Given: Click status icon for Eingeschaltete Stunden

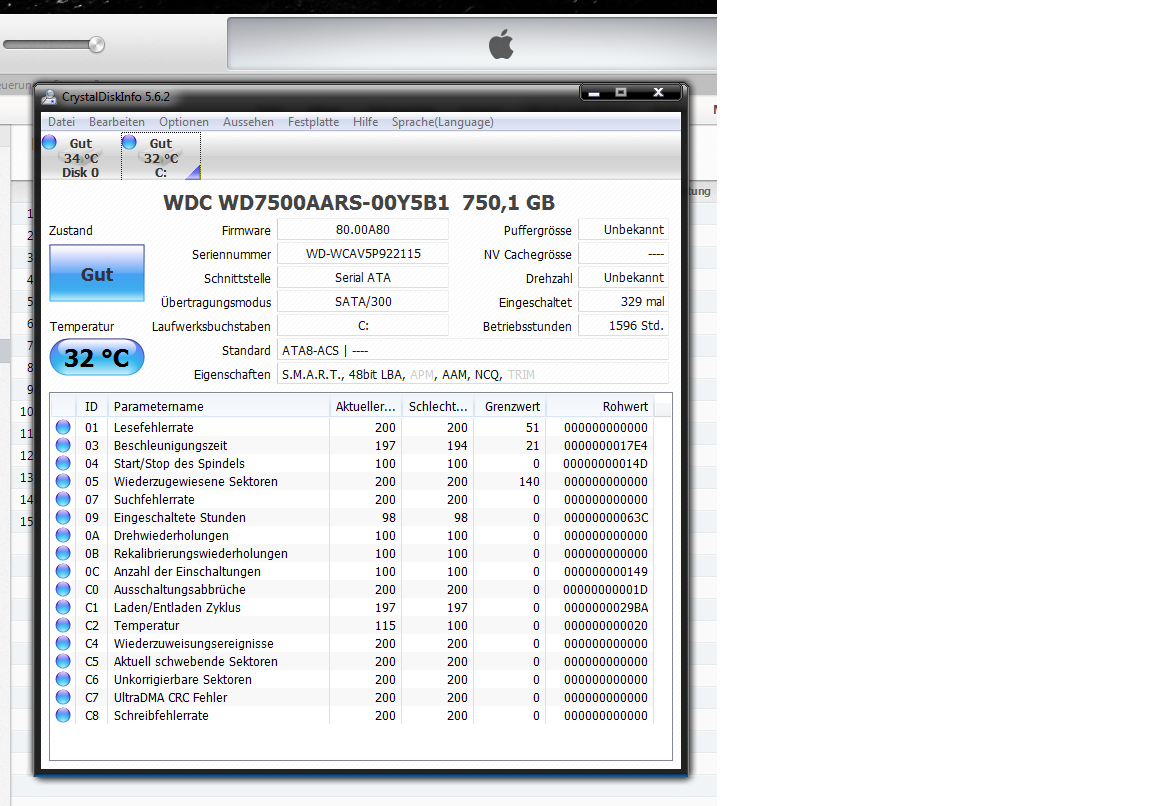Looking at the screenshot, I should (63, 517).
